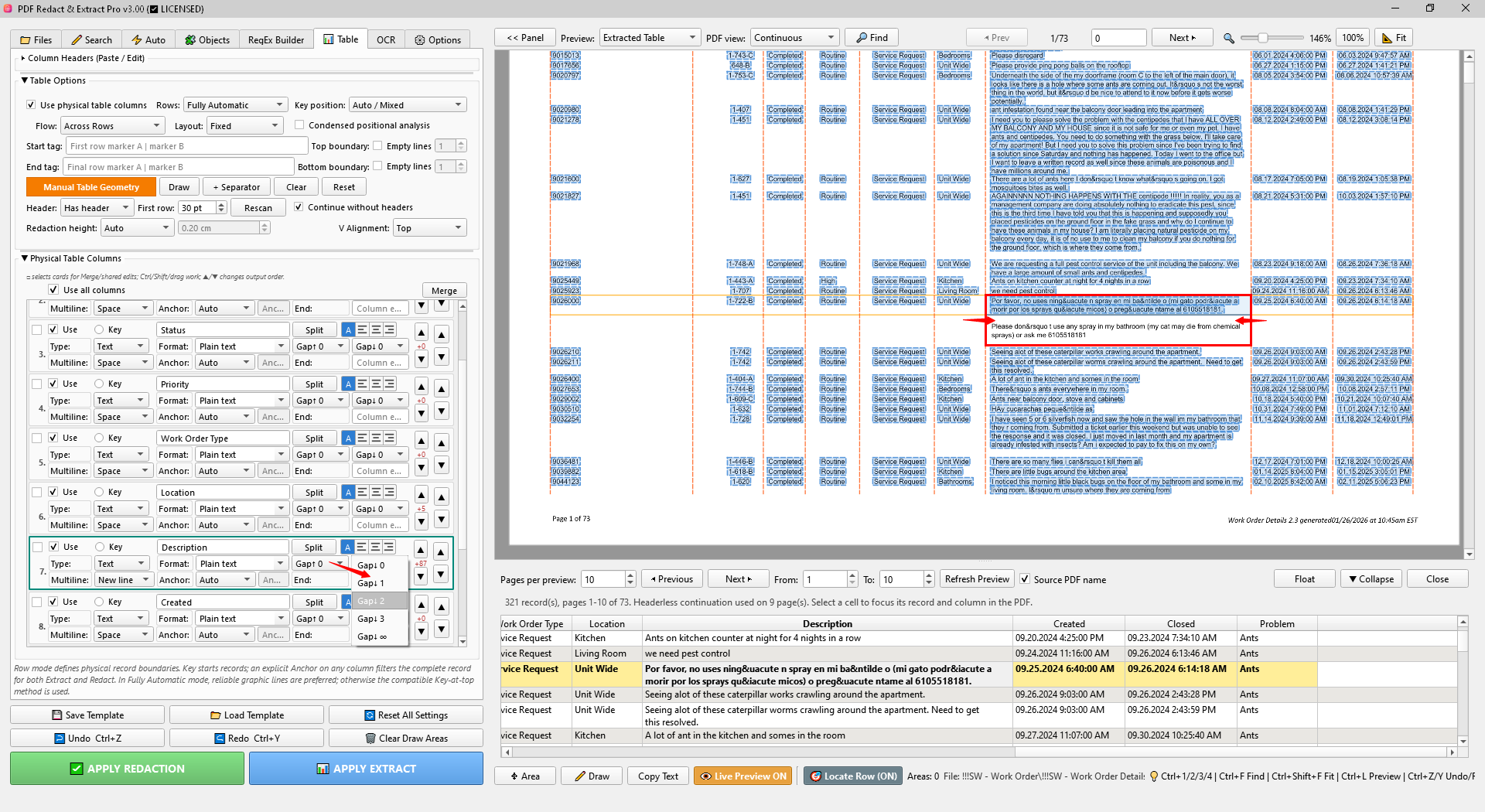Open Description Multiline New line dropdown
1485x812 pixels.
click(123, 580)
